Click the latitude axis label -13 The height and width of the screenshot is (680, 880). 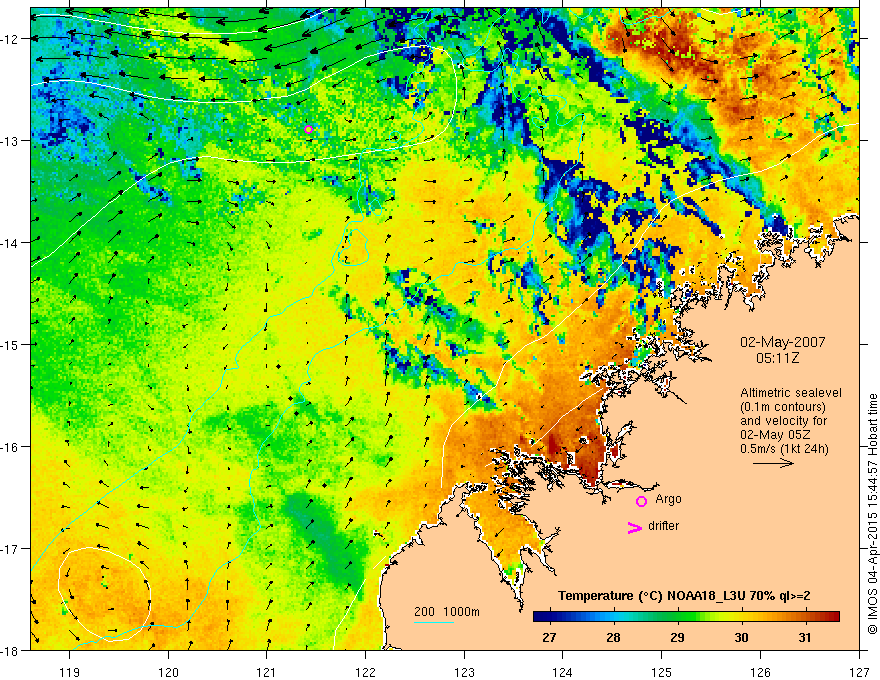10,141
